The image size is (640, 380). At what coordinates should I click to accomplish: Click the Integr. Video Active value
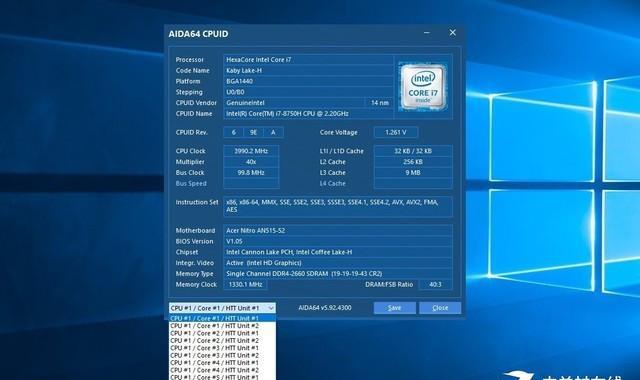(338, 263)
